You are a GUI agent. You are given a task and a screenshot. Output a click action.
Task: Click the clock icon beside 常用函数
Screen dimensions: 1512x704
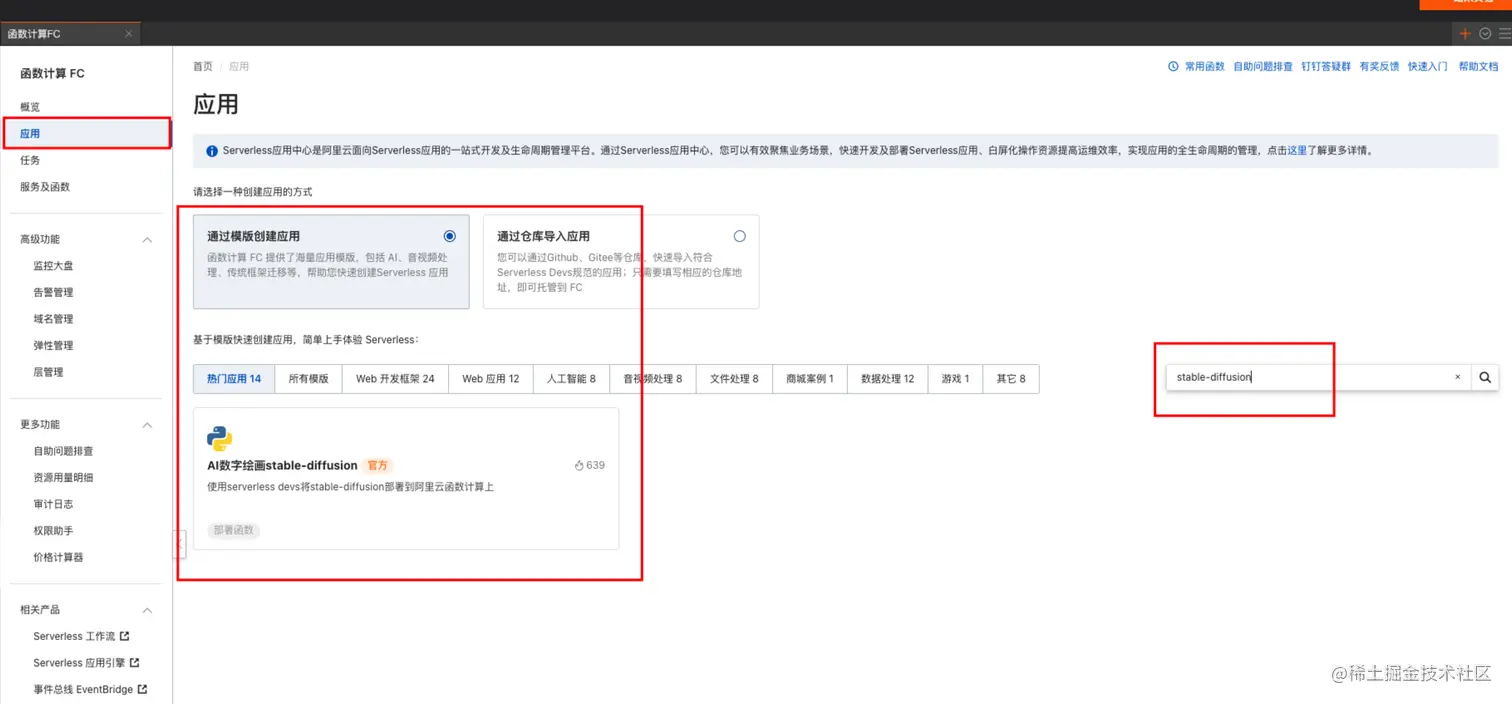1173,66
